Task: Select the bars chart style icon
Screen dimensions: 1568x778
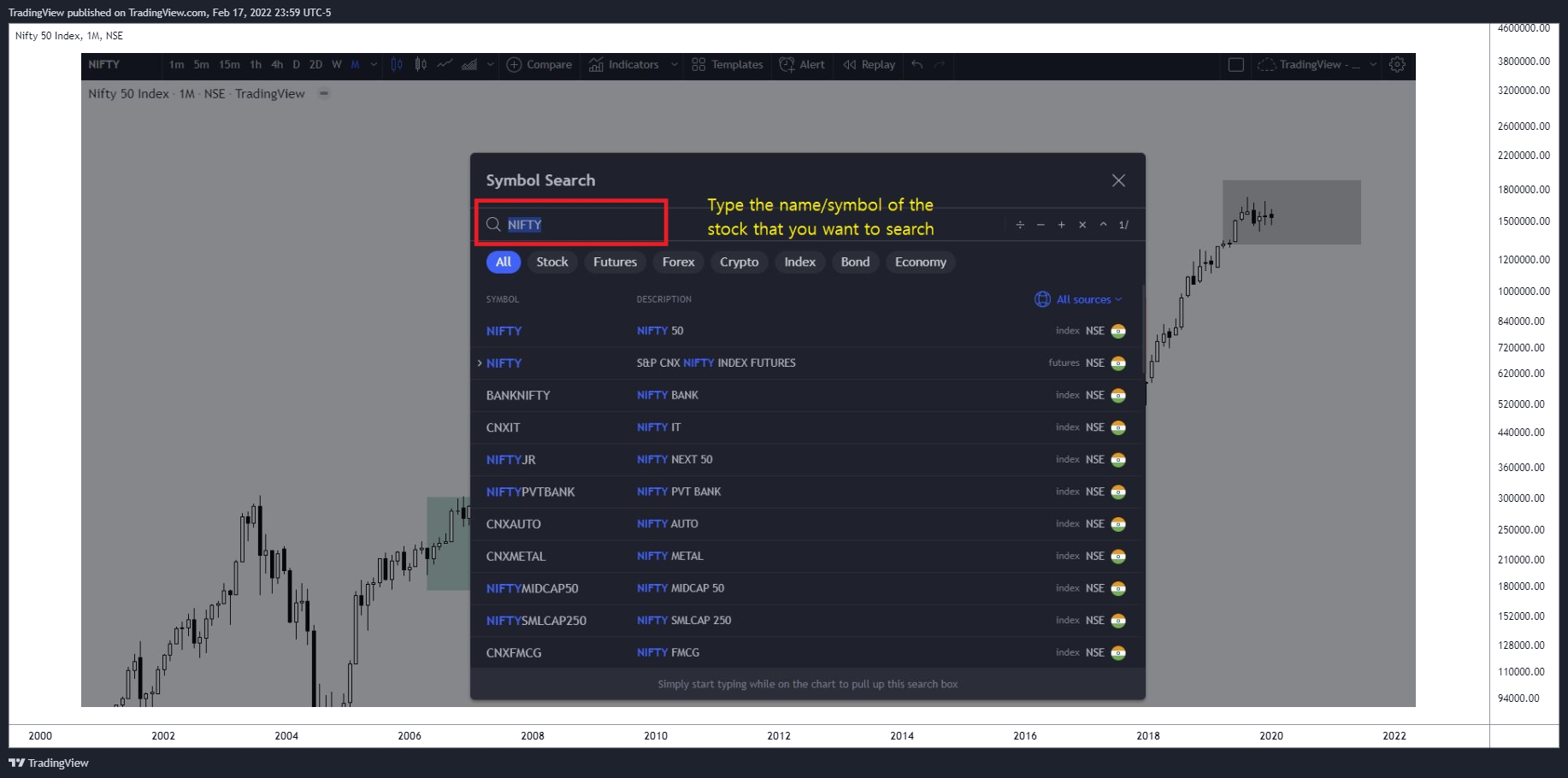Action: click(397, 64)
